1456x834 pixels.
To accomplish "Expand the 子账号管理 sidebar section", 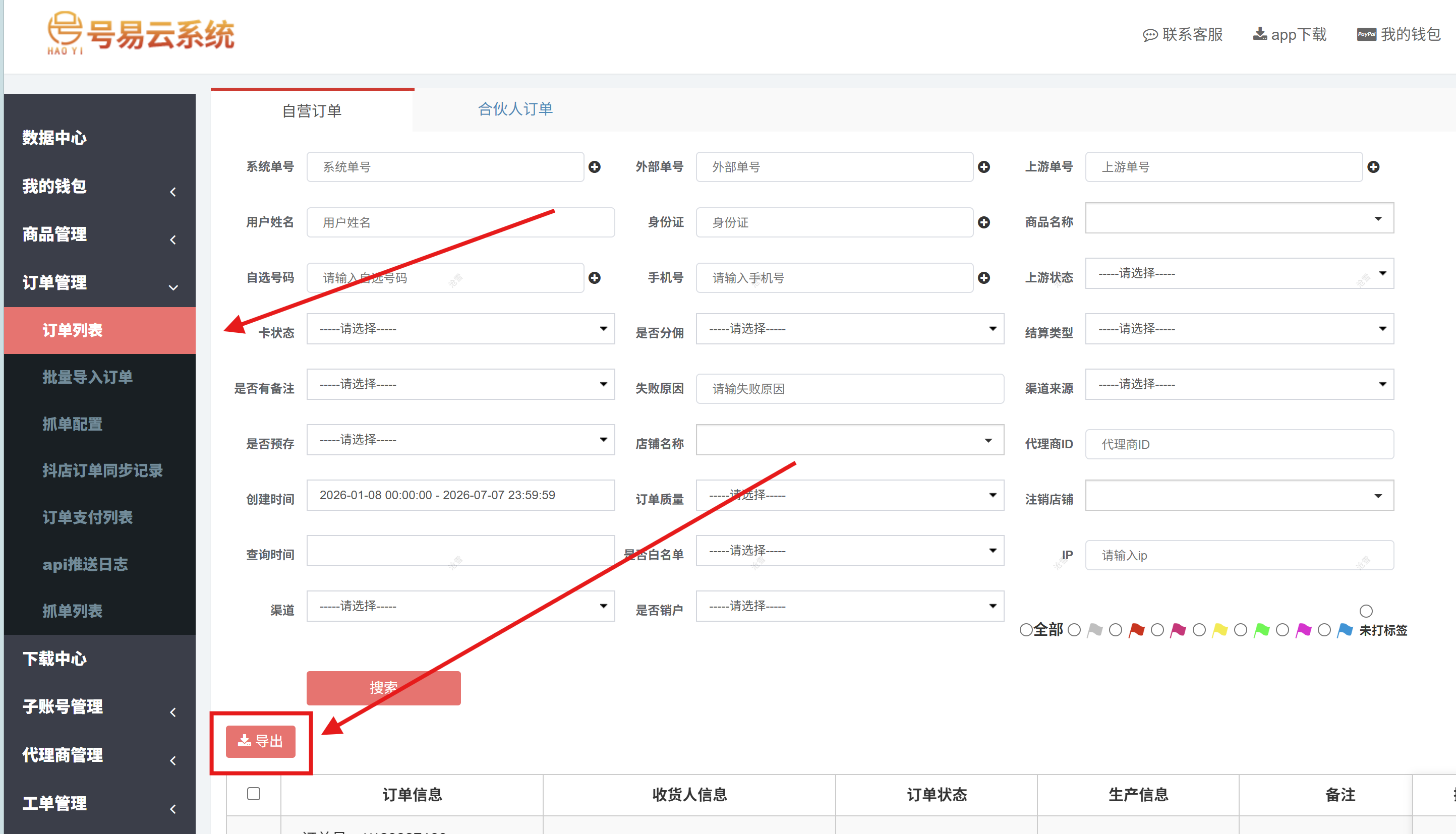I will [100, 707].
